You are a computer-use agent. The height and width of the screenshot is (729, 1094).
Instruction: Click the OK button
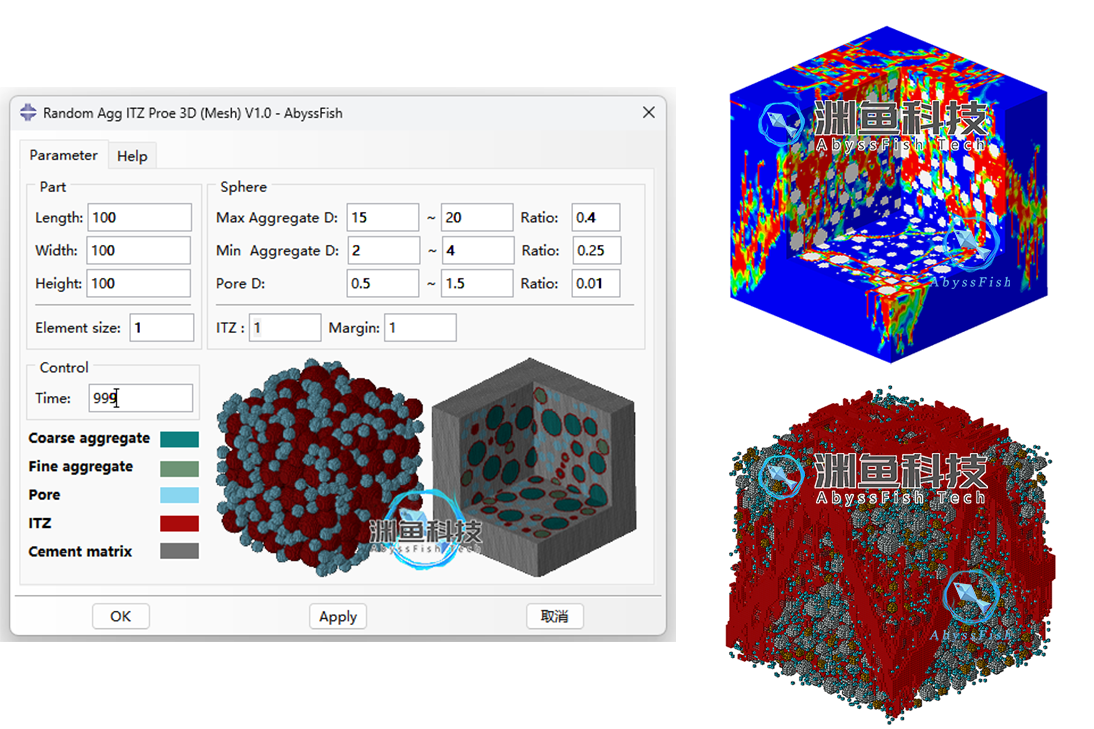[120, 616]
